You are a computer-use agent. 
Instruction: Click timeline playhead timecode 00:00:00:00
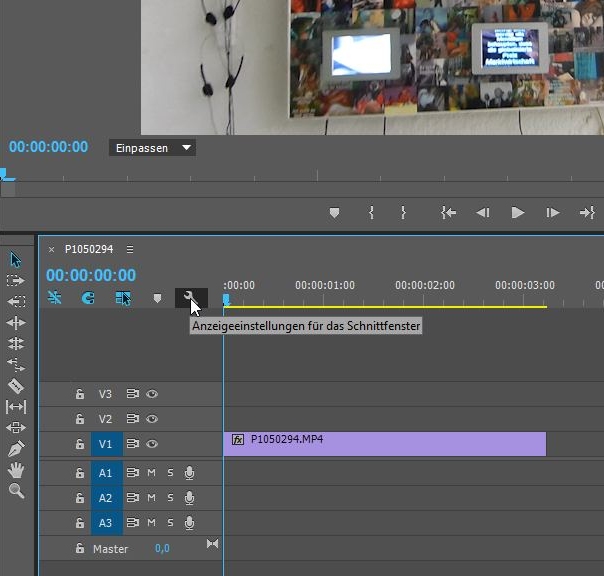(91, 275)
